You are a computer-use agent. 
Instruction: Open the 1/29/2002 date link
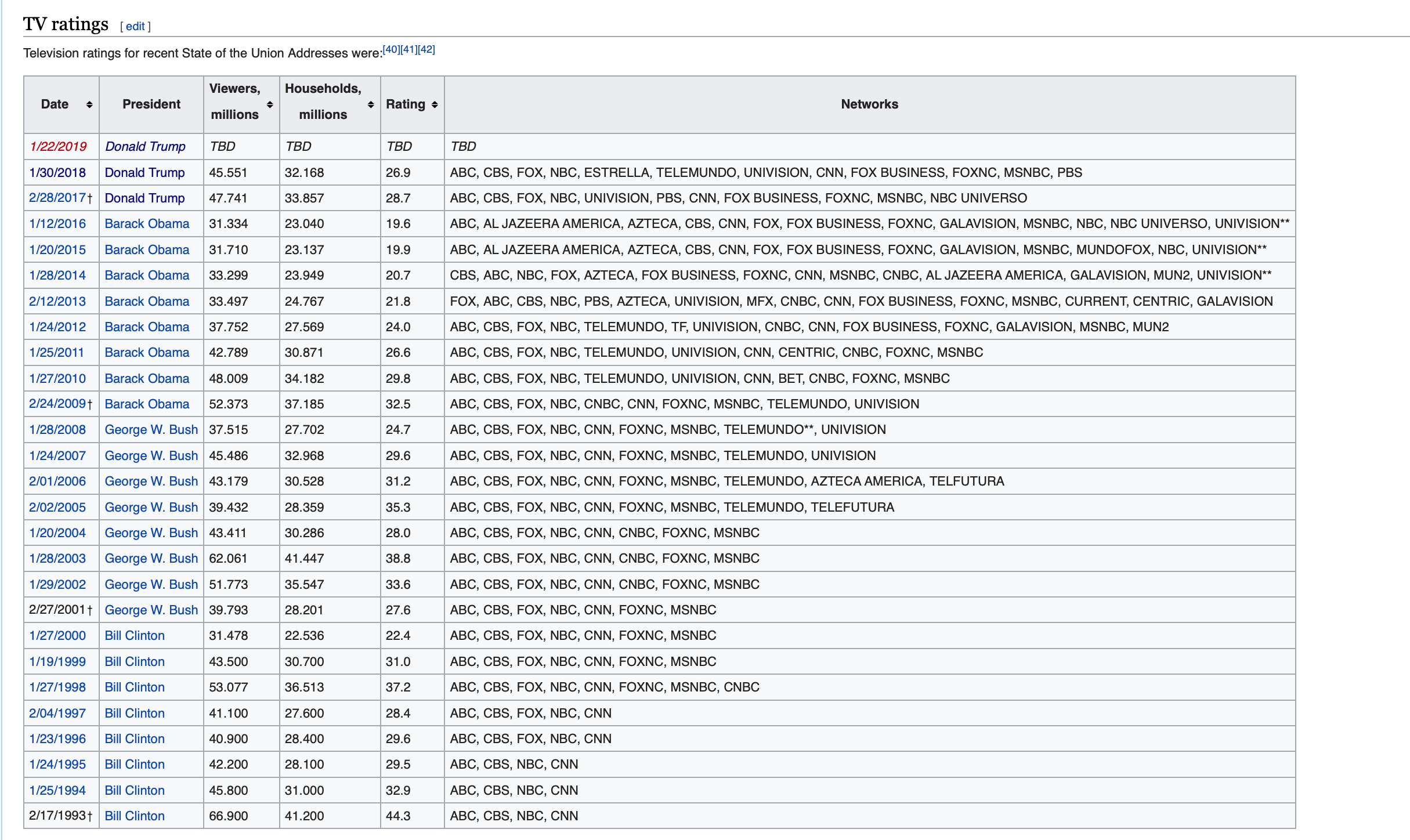pos(57,584)
